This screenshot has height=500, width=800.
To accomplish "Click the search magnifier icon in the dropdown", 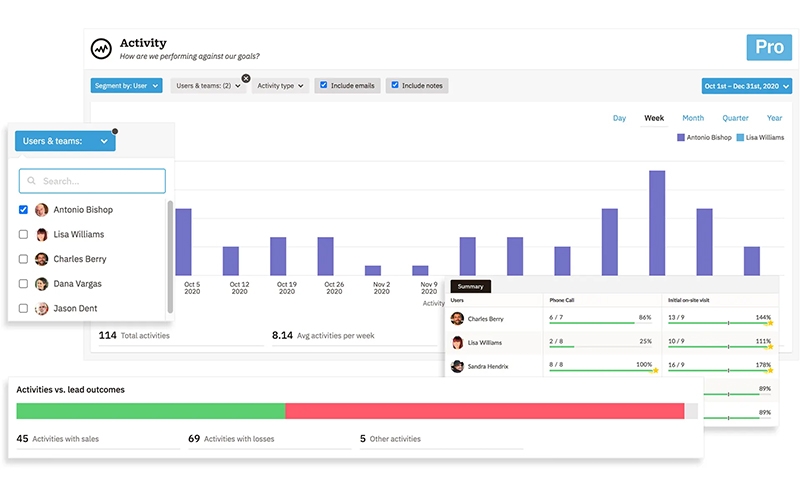I will 31,181.
